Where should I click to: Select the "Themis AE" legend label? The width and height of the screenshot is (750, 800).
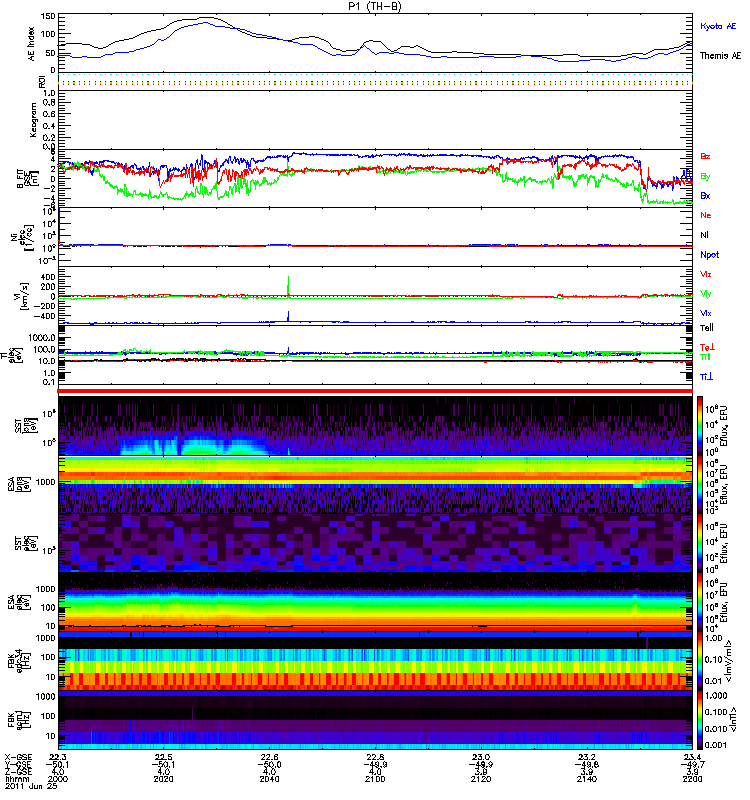[x=720, y=56]
